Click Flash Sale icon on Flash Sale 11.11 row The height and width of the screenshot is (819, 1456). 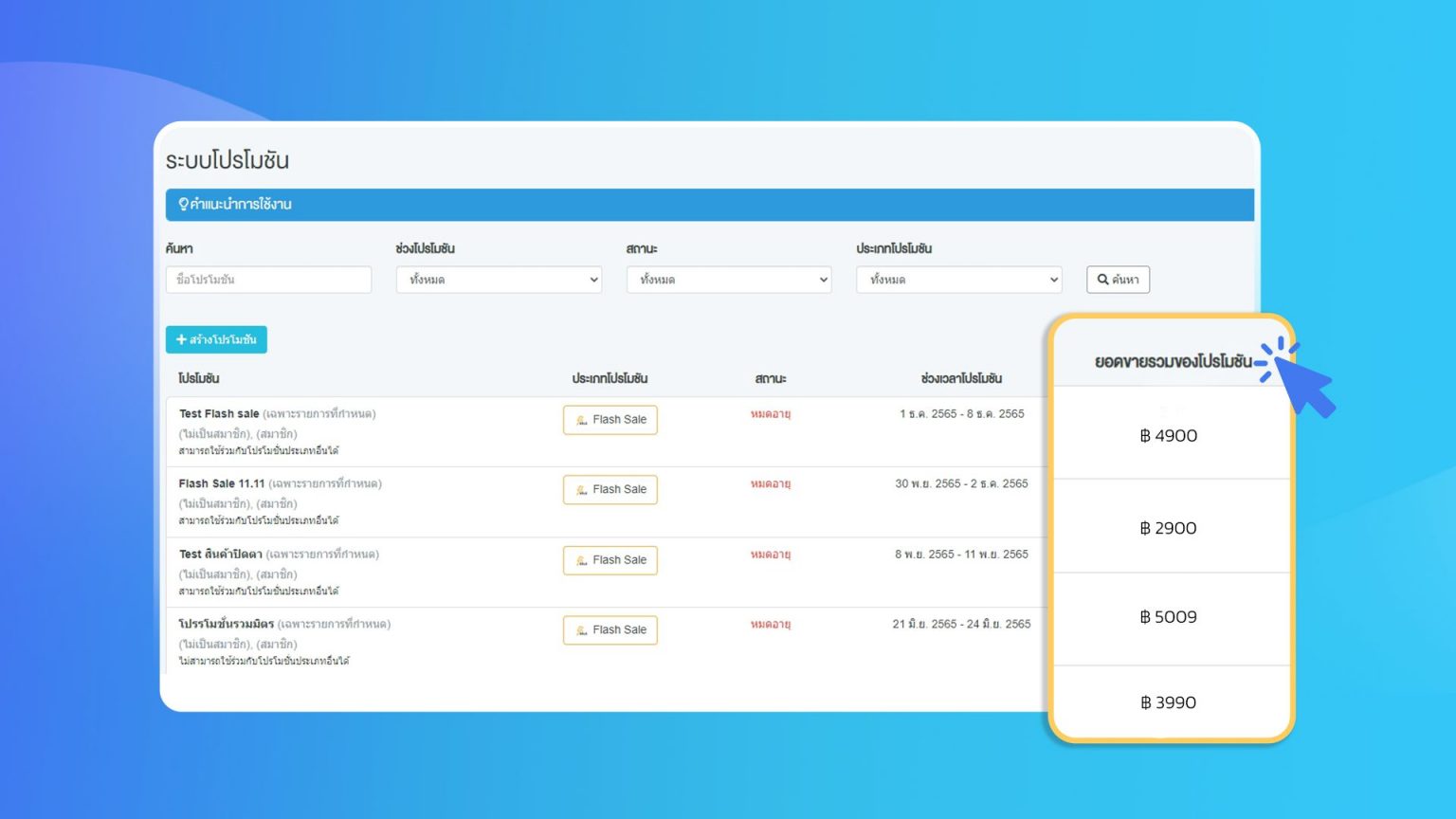pos(581,490)
